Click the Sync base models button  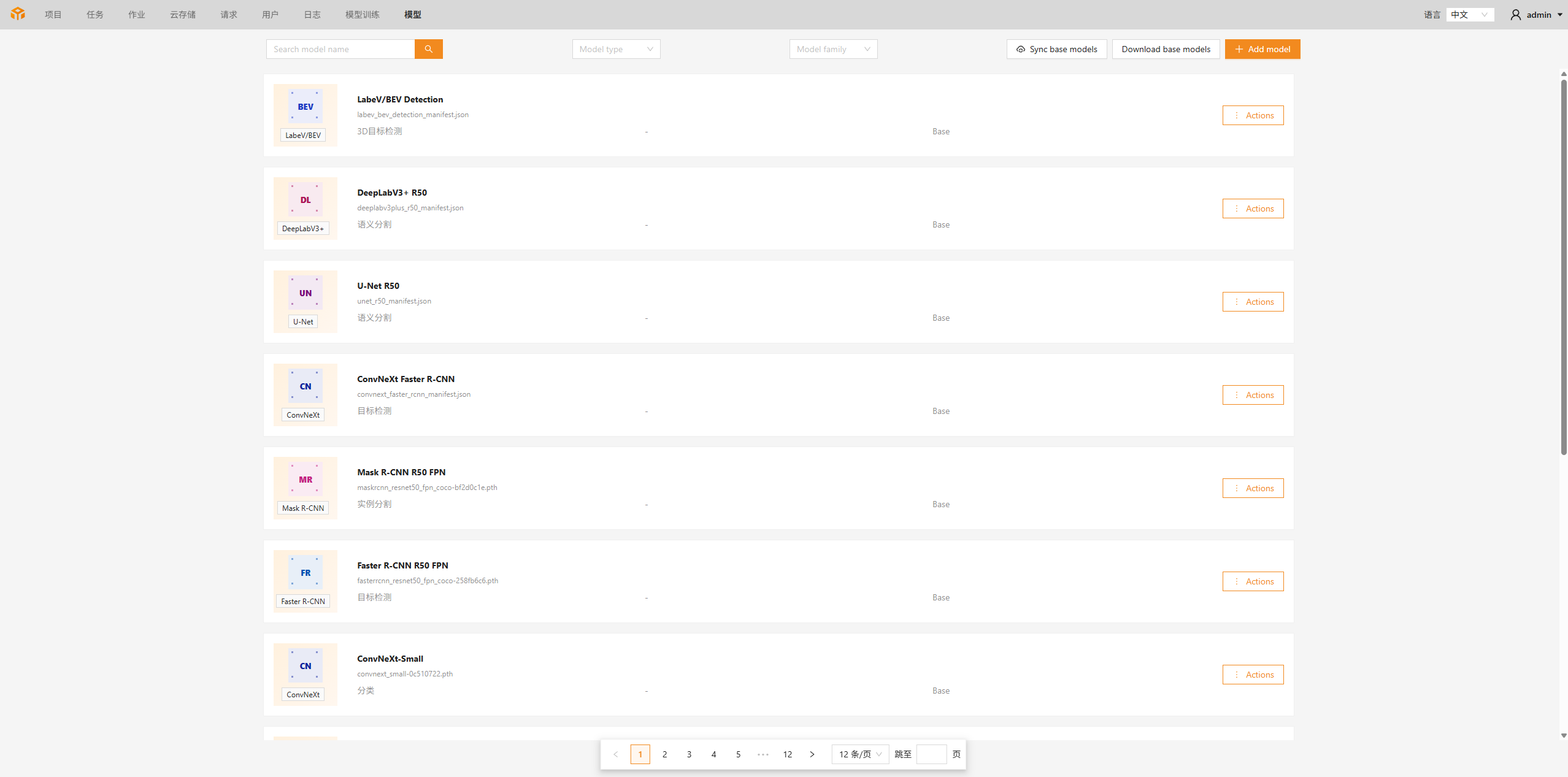click(1056, 49)
